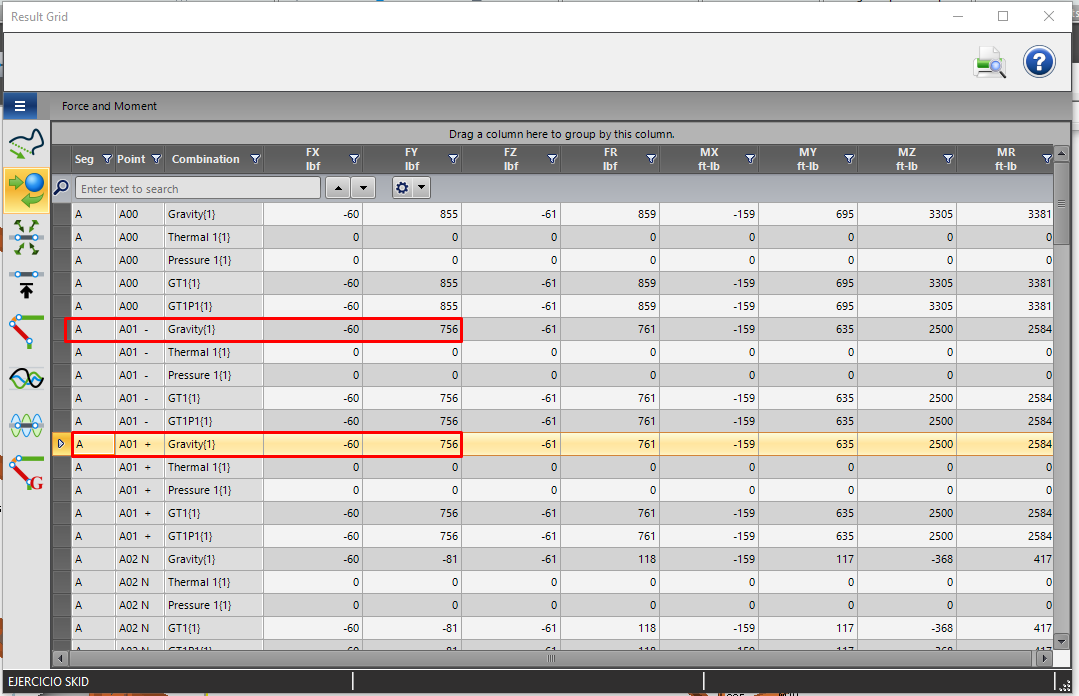Click the horizontal scrollbar right arrow
The height and width of the screenshot is (696, 1079).
(1045, 659)
